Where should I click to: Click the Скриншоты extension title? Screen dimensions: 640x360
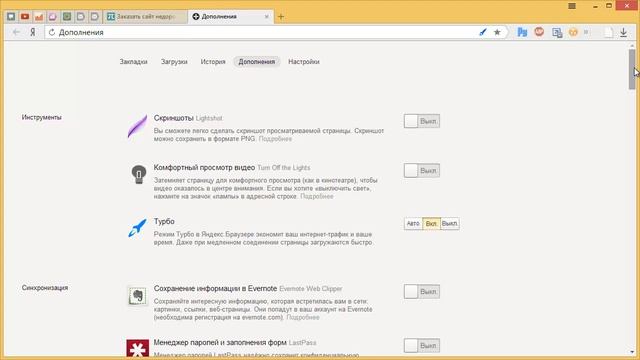(x=173, y=118)
